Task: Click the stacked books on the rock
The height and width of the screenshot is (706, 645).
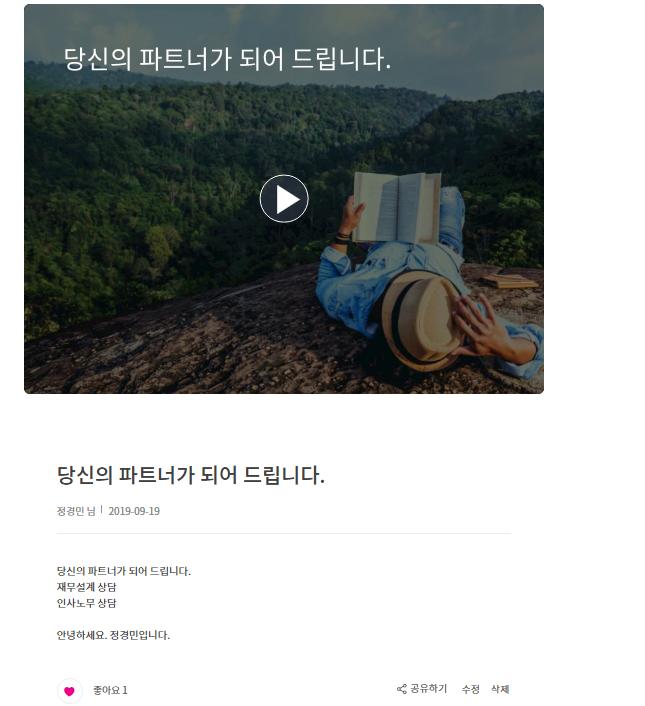Action: coord(510,281)
